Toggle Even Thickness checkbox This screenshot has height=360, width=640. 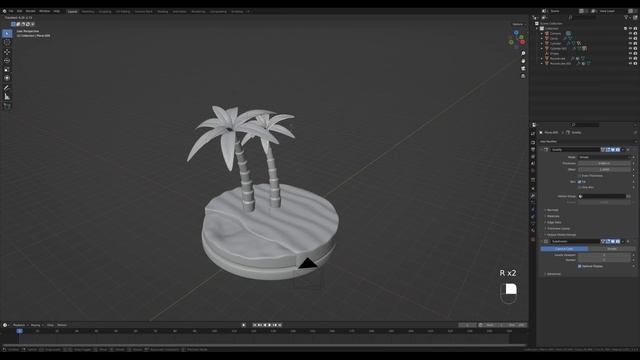579,176
